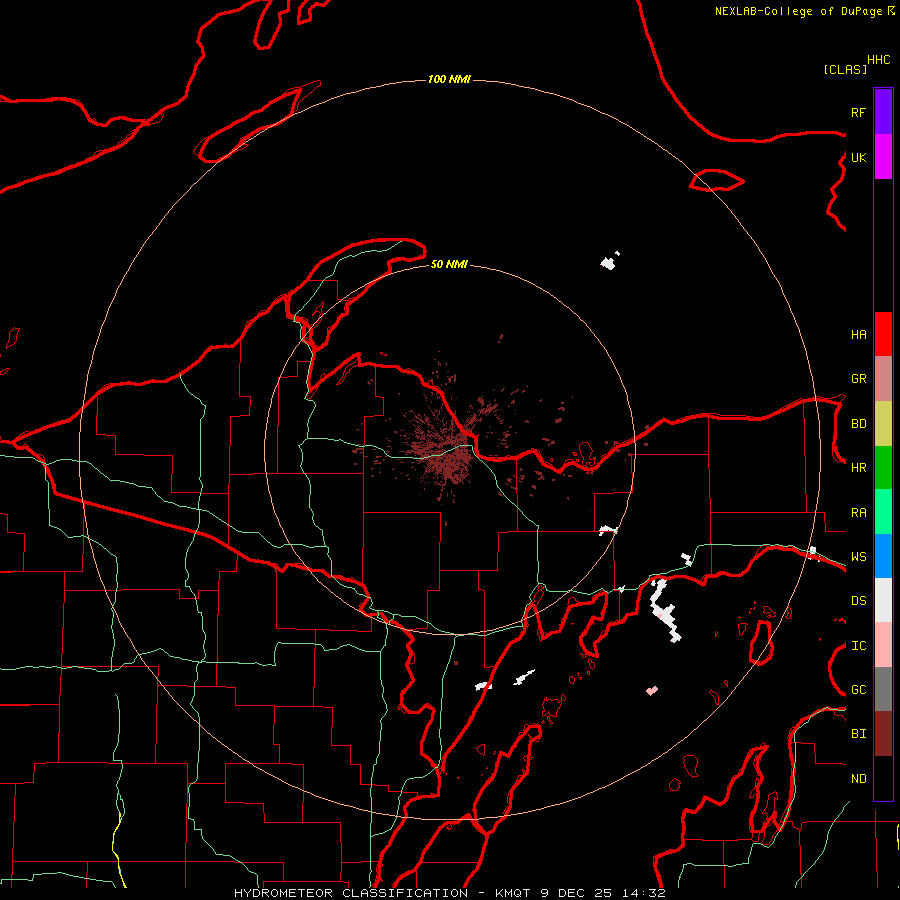900x900 pixels.
Task: Click the GR legend label
Action: [858, 379]
